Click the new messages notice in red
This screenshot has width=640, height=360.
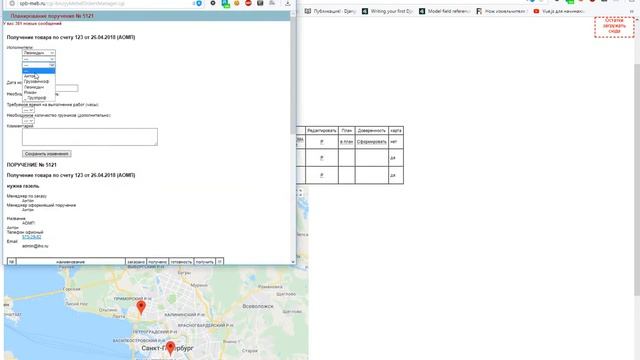pos(33,24)
